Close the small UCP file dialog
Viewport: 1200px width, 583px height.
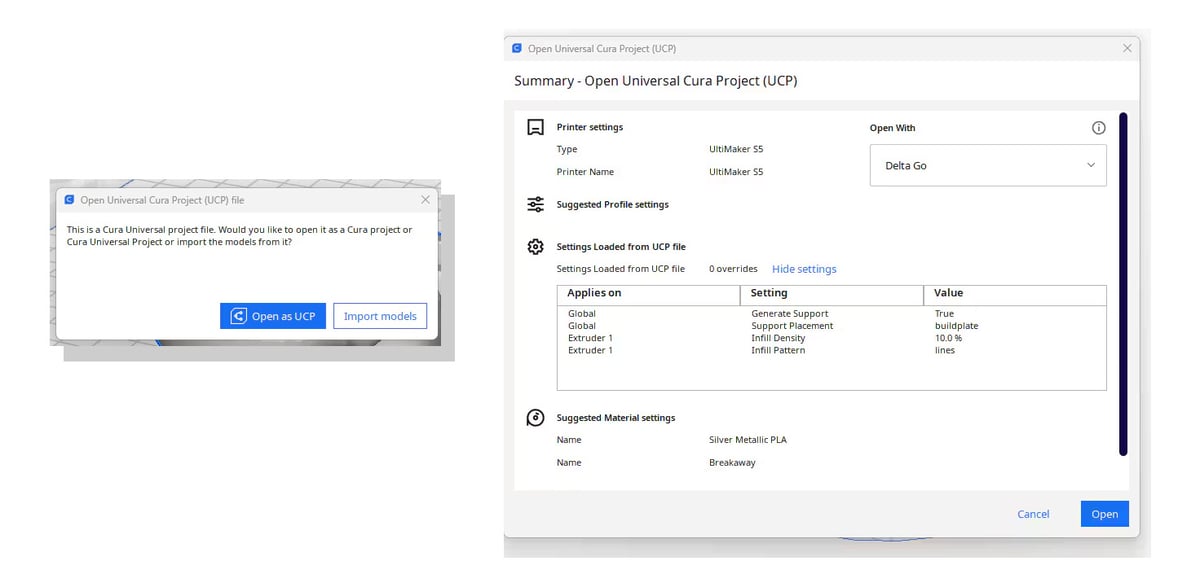click(x=425, y=200)
